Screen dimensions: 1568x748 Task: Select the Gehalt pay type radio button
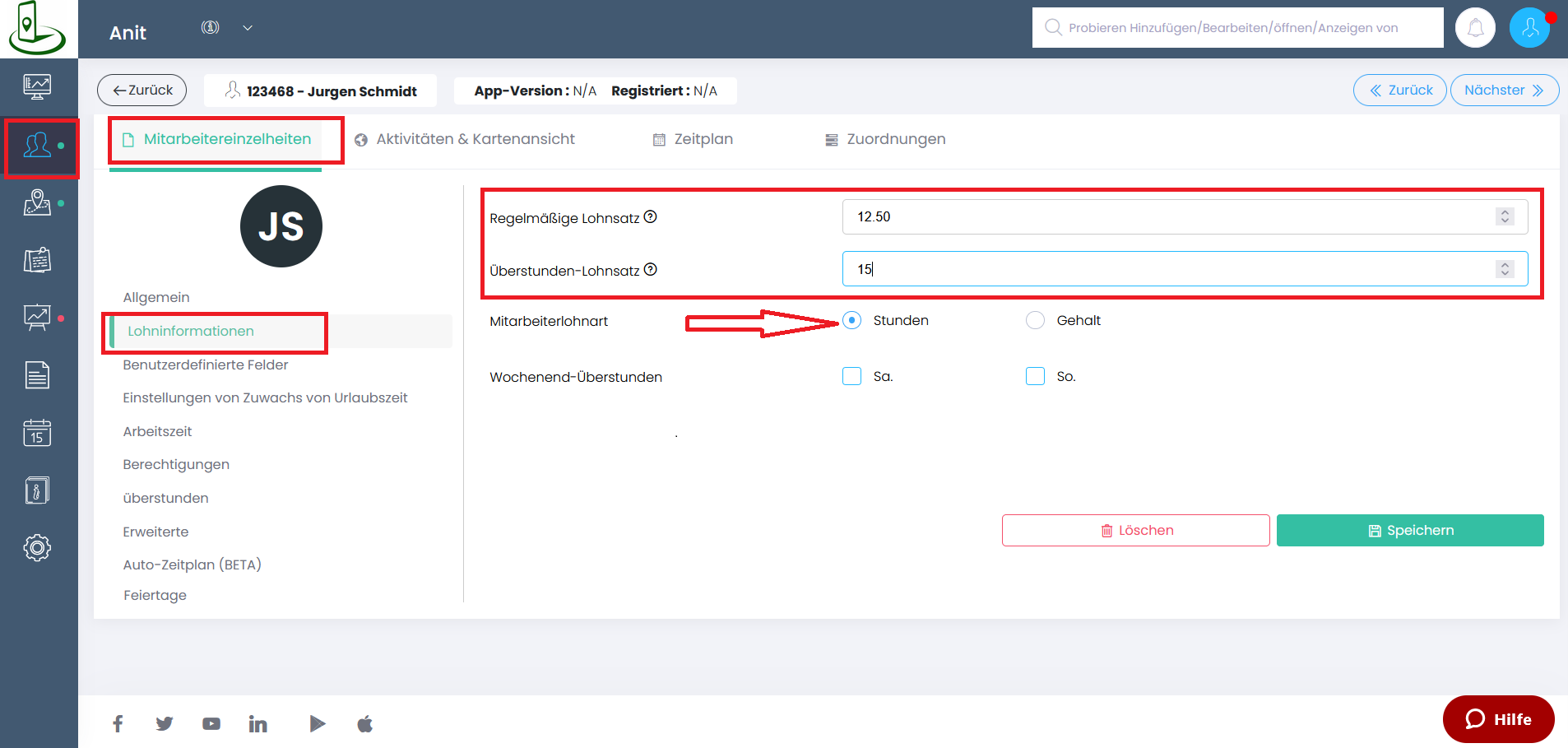(x=1035, y=320)
